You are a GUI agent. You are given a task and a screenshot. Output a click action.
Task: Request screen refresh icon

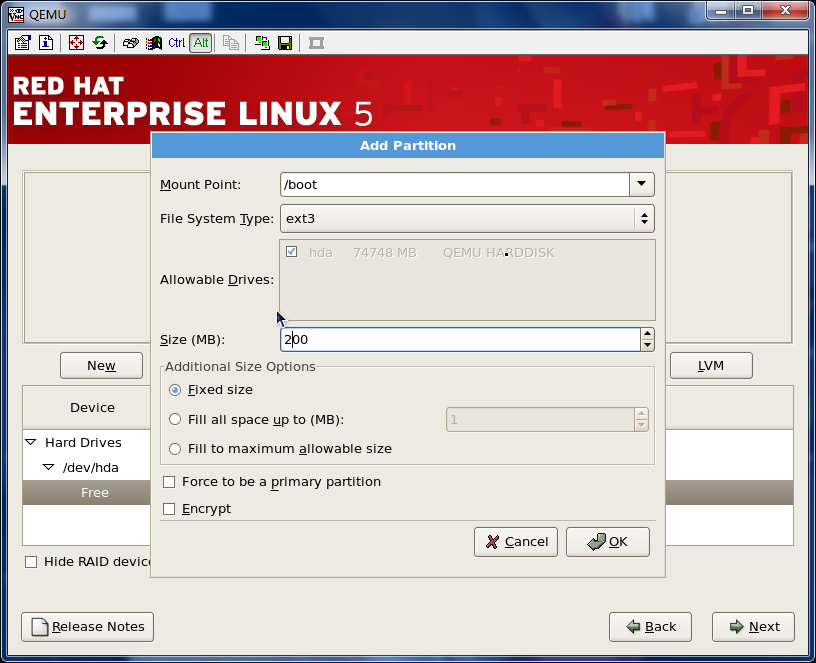[100, 43]
